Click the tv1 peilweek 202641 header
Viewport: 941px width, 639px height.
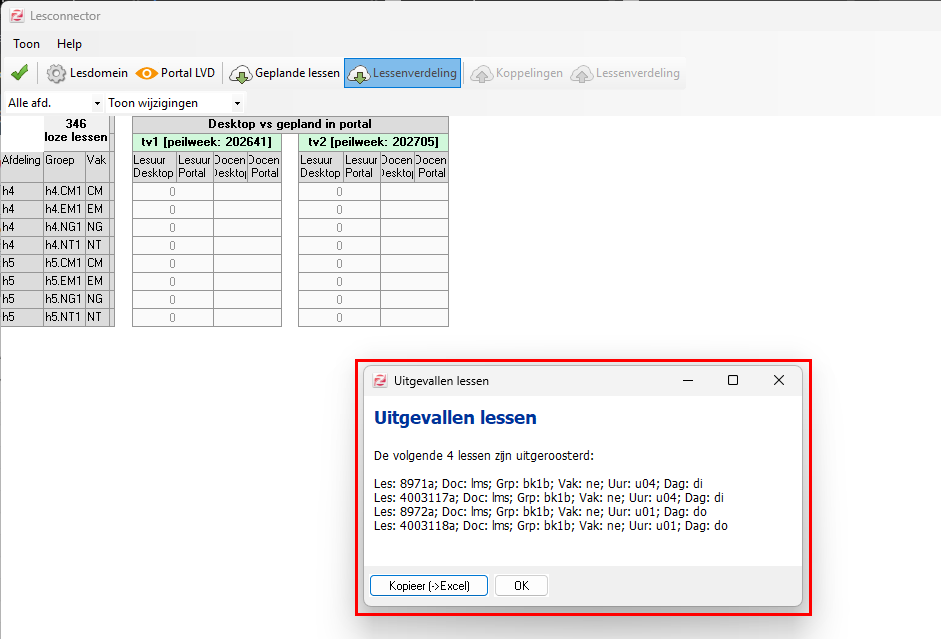point(206,142)
